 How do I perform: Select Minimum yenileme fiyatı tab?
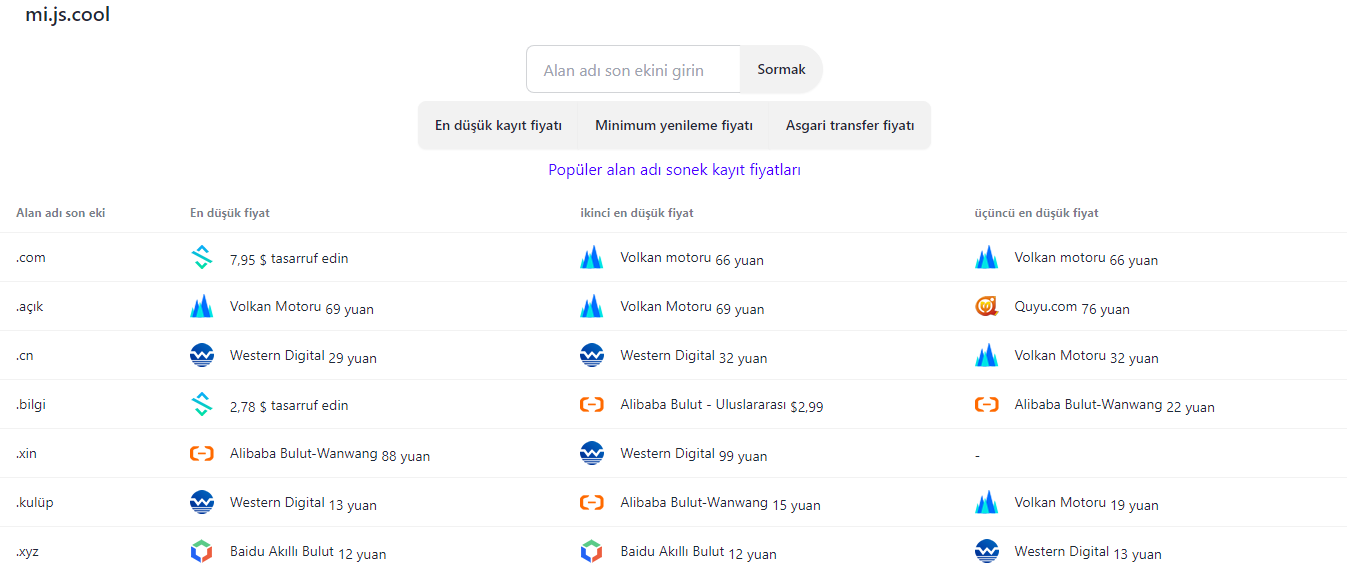click(674, 126)
